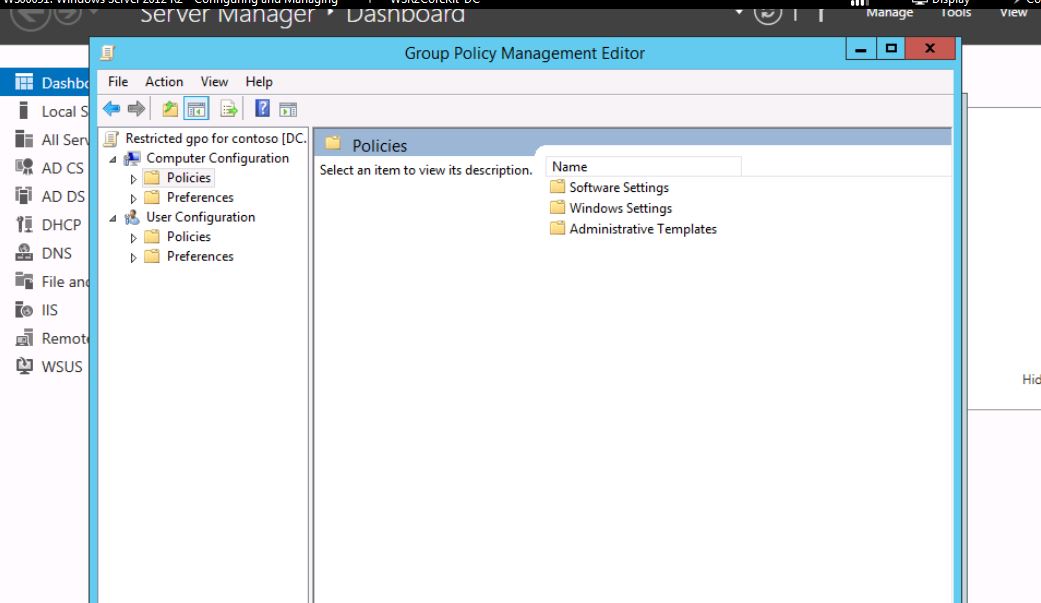This screenshot has height=603, width=1041.
Task: Expand Preferences under User Configuration
Action: pos(134,257)
